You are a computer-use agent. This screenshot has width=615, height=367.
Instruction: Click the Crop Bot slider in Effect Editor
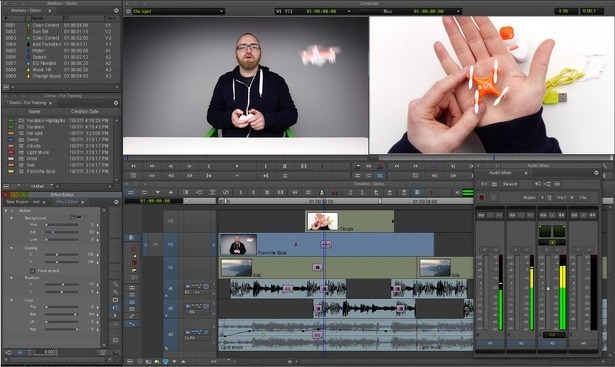[62, 314]
